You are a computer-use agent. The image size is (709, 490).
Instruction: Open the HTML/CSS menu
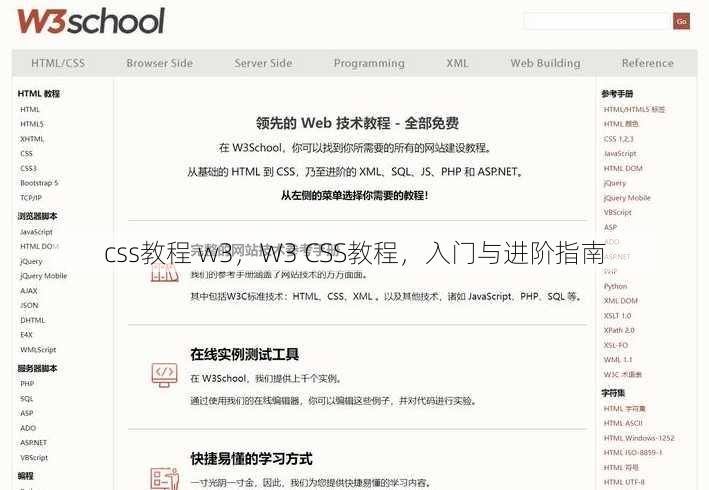(58, 63)
